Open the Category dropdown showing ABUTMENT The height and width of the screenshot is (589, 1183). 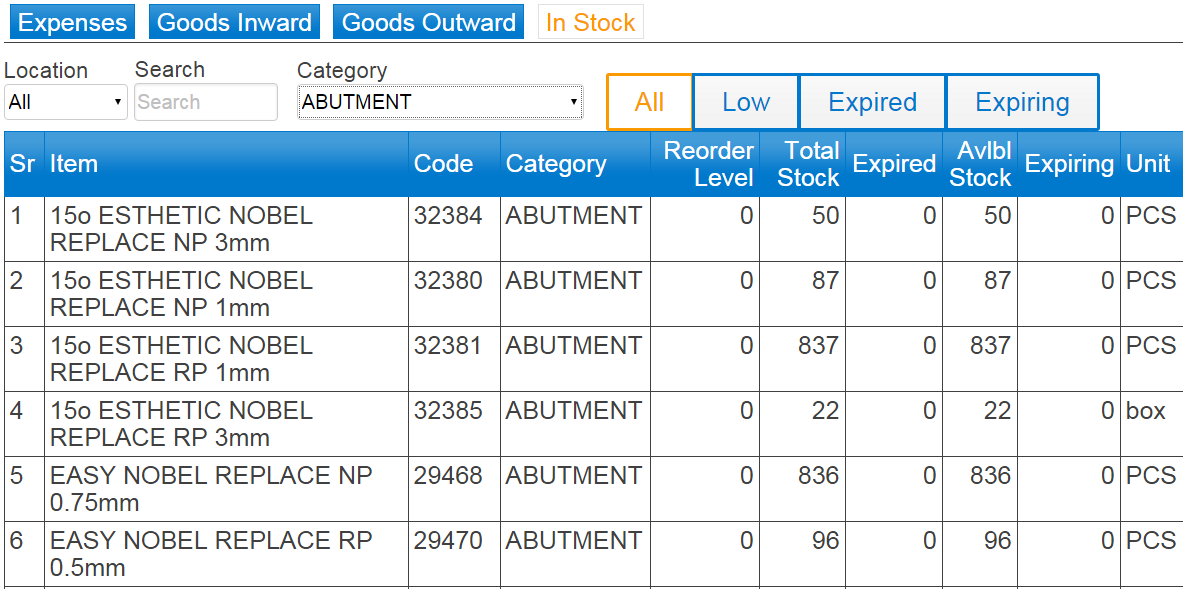[440, 102]
